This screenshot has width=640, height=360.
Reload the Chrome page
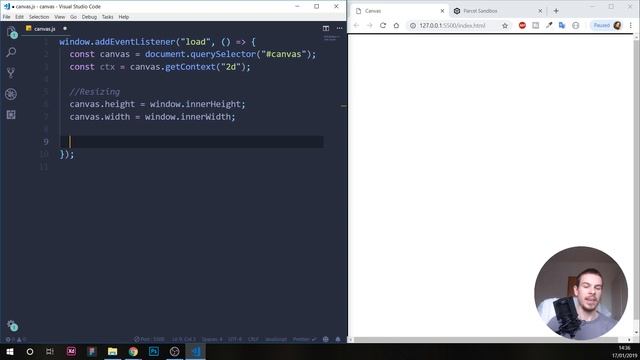click(x=383, y=25)
